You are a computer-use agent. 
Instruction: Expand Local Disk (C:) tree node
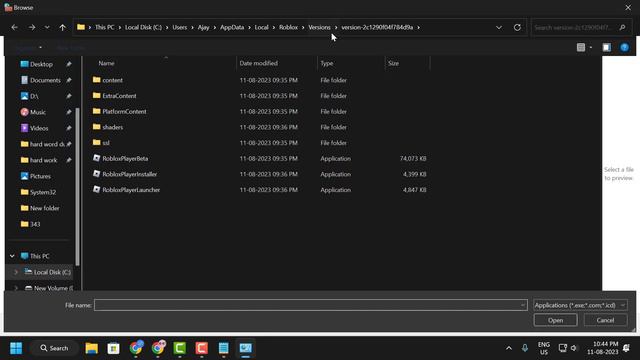16,272
